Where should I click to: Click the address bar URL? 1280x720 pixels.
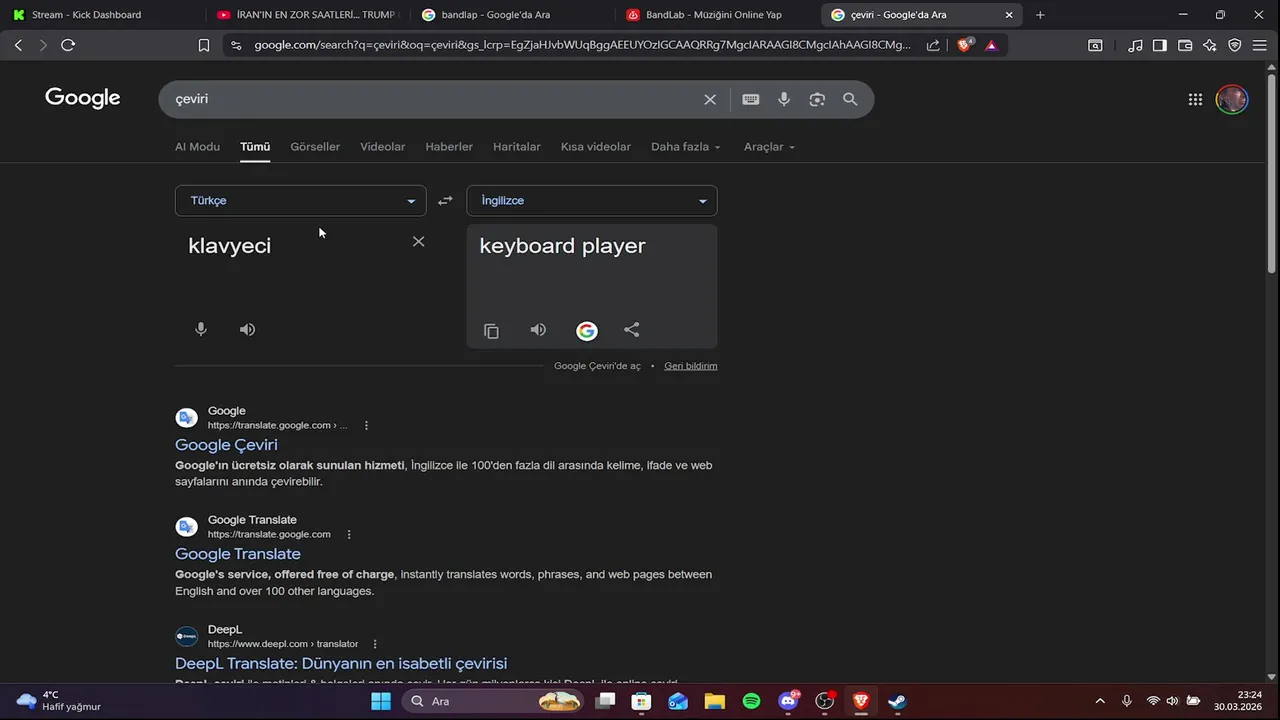[582, 45]
